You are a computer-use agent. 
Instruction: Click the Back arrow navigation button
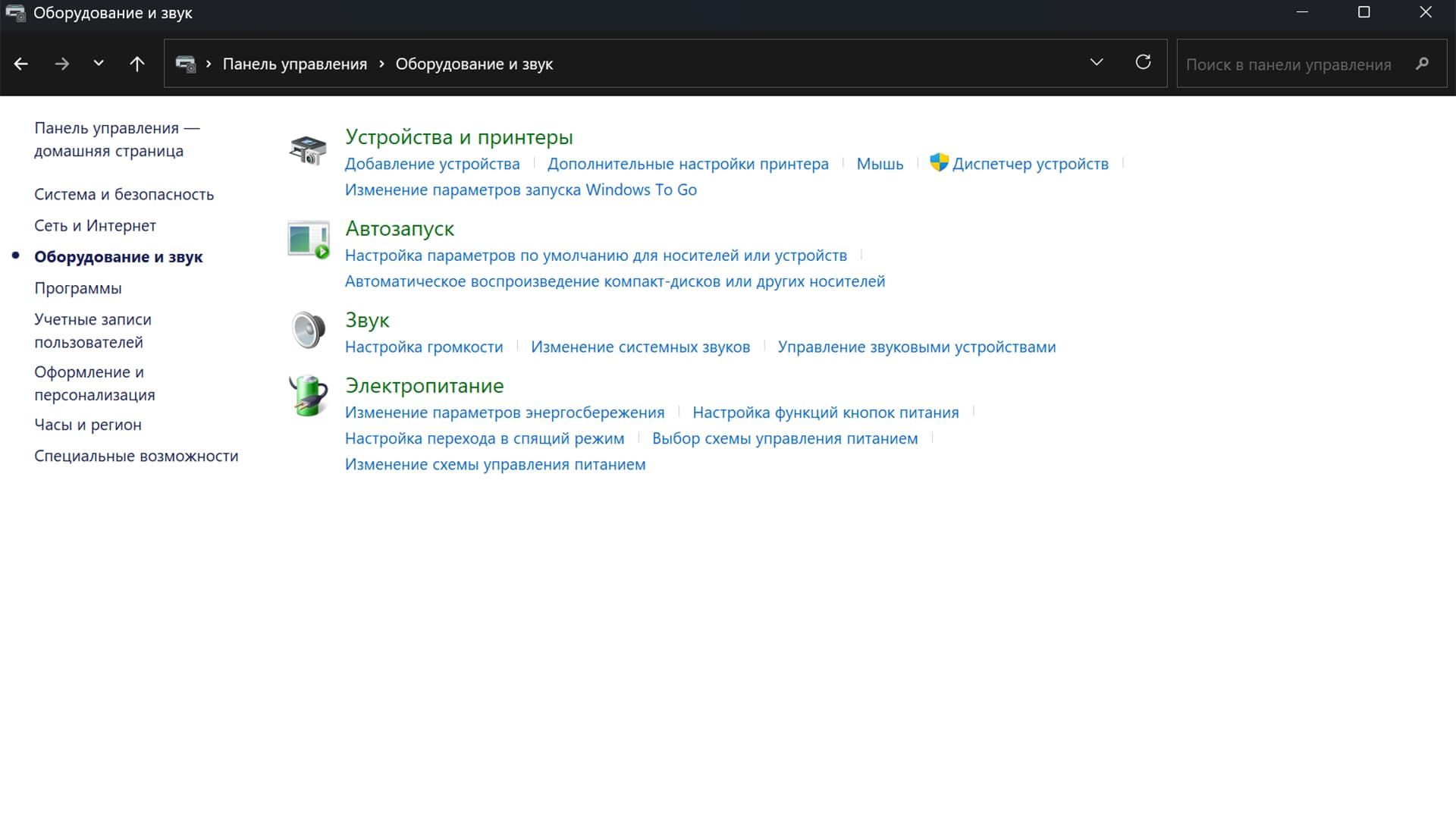21,64
